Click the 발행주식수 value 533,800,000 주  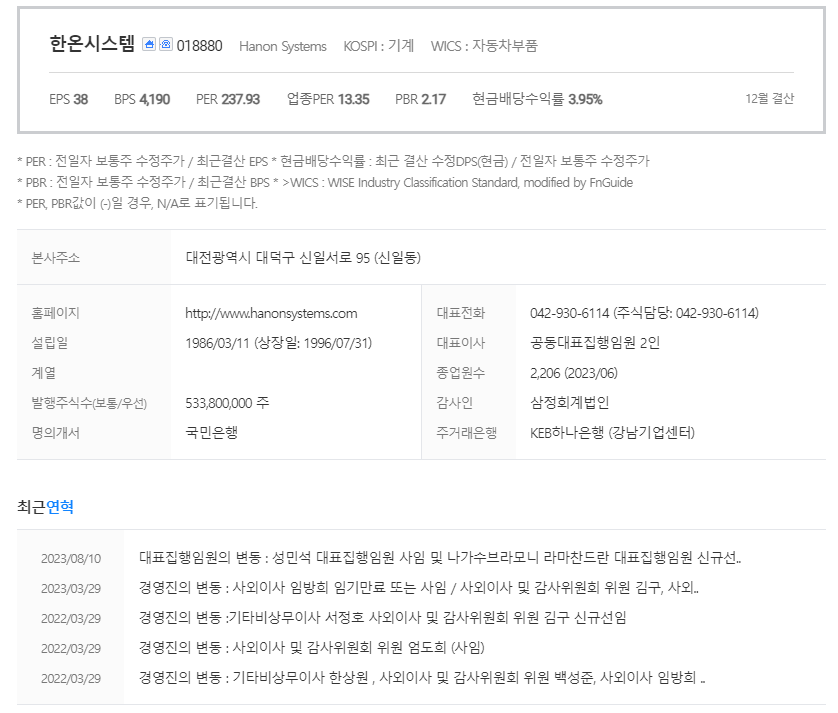(227, 403)
